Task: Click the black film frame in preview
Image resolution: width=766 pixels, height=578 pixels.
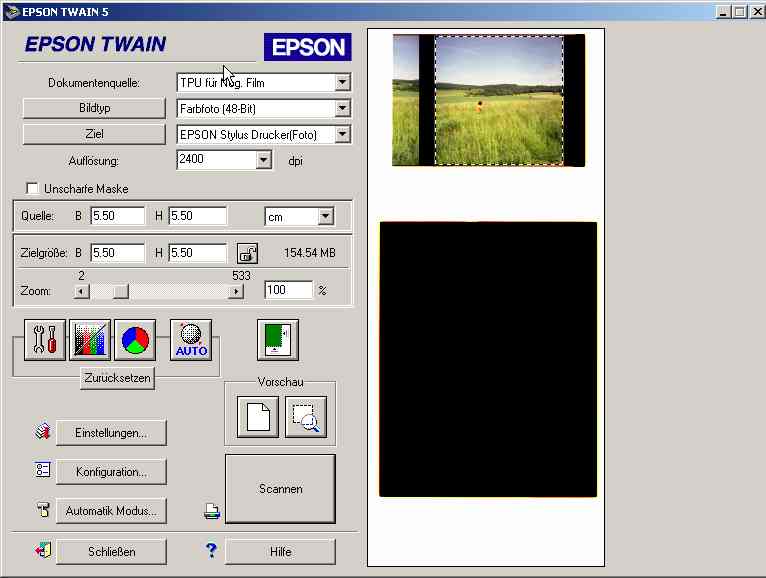Action: pyautogui.click(x=488, y=359)
